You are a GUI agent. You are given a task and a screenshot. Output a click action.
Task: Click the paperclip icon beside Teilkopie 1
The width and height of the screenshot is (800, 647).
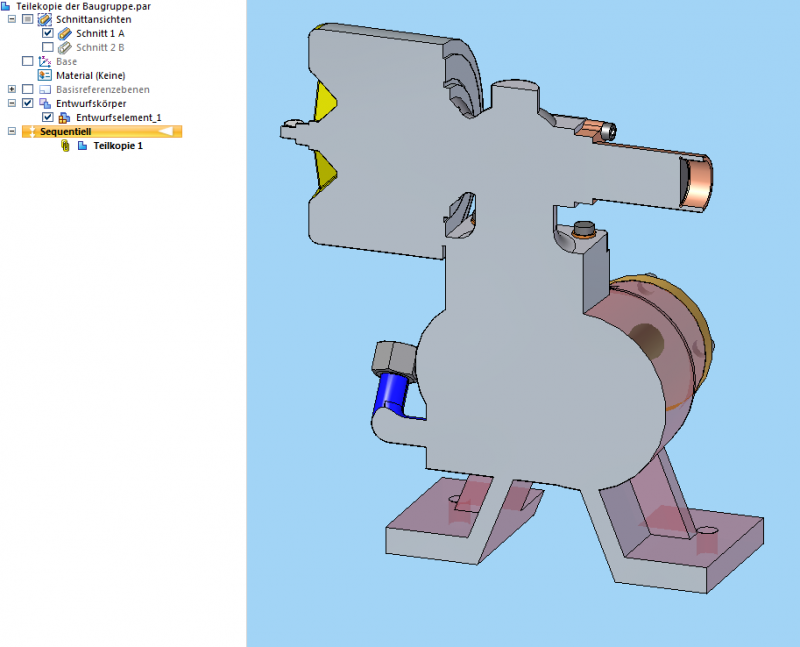(x=63, y=145)
